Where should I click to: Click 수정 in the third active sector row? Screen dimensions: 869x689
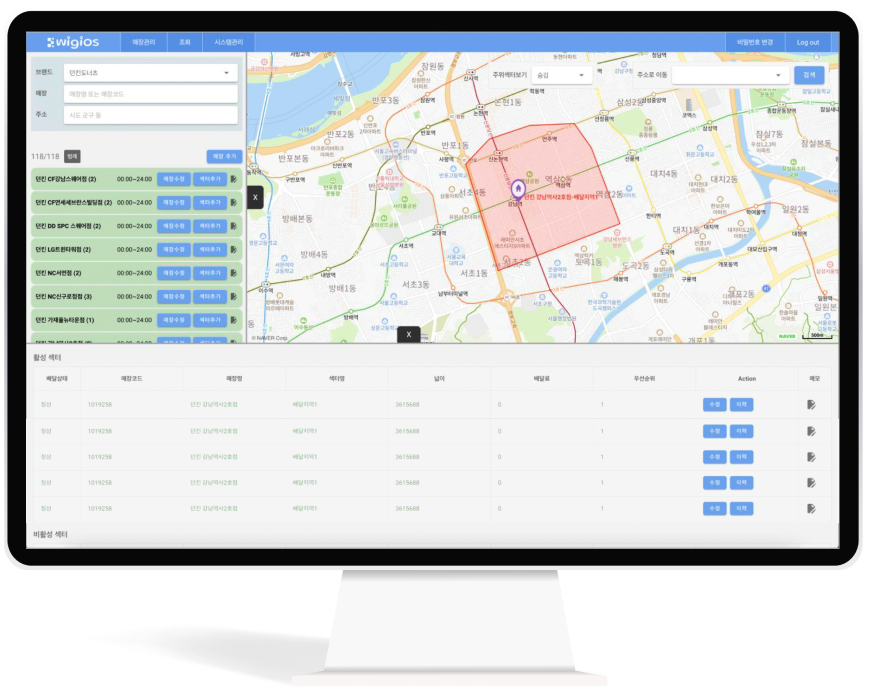click(714, 457)
